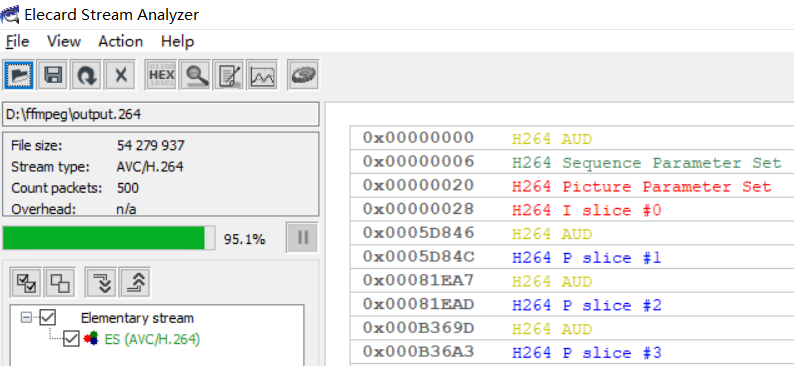Image resolution: width=794 pixels, height=366 pixels.
Task: Select the Elementary stream tree label
Action: tap(137, 318)
